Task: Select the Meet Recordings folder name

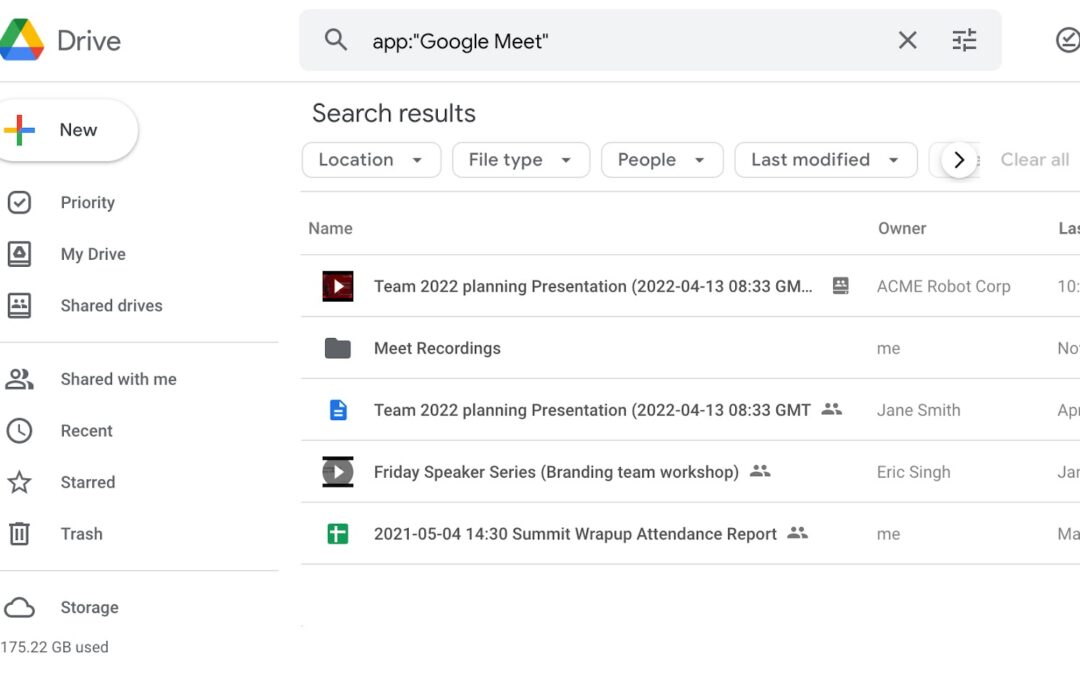Action: tap(437, 349)
